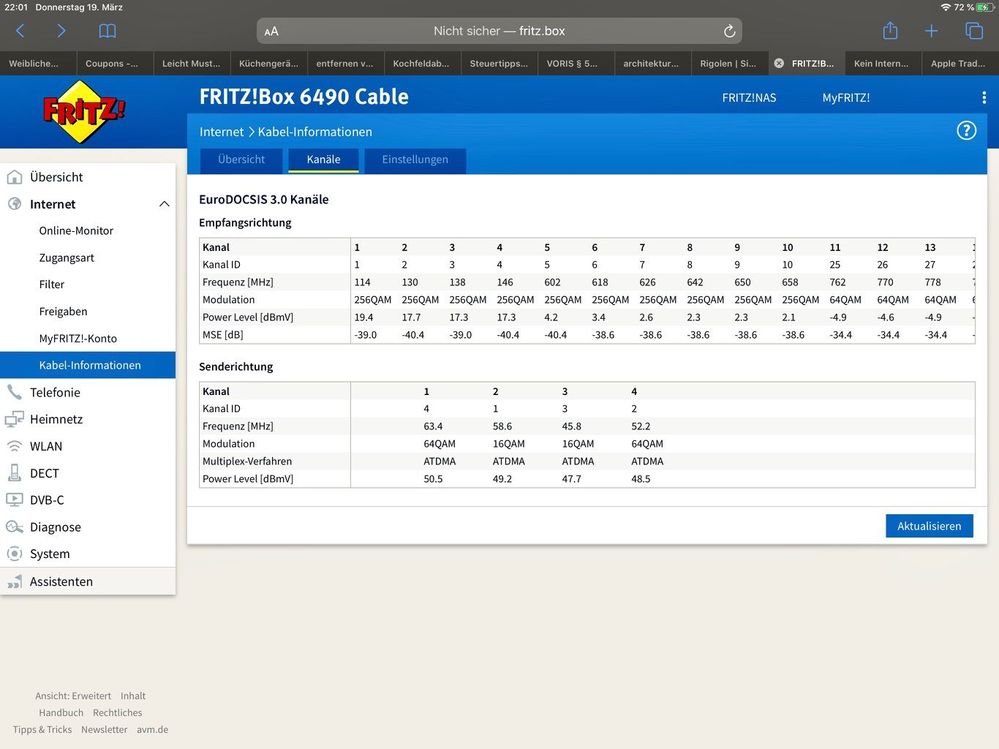The height and width of the screenshot is (749, 999).
Task: Open Freigaben menu entry
Action: (x=63, y=311)
